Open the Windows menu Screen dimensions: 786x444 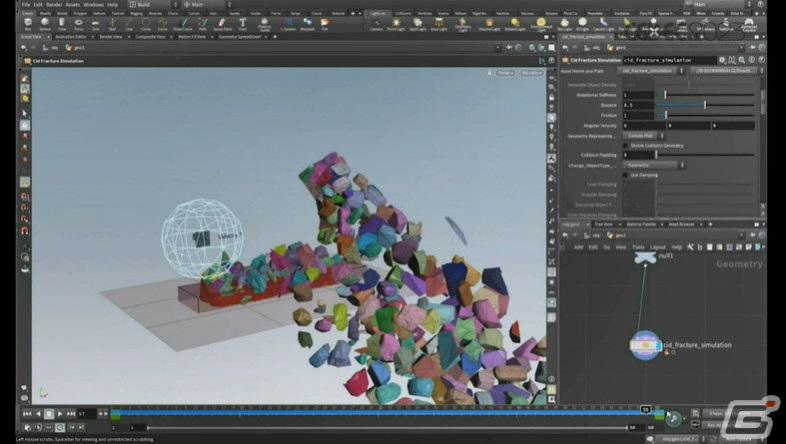[x=93, y=5]
